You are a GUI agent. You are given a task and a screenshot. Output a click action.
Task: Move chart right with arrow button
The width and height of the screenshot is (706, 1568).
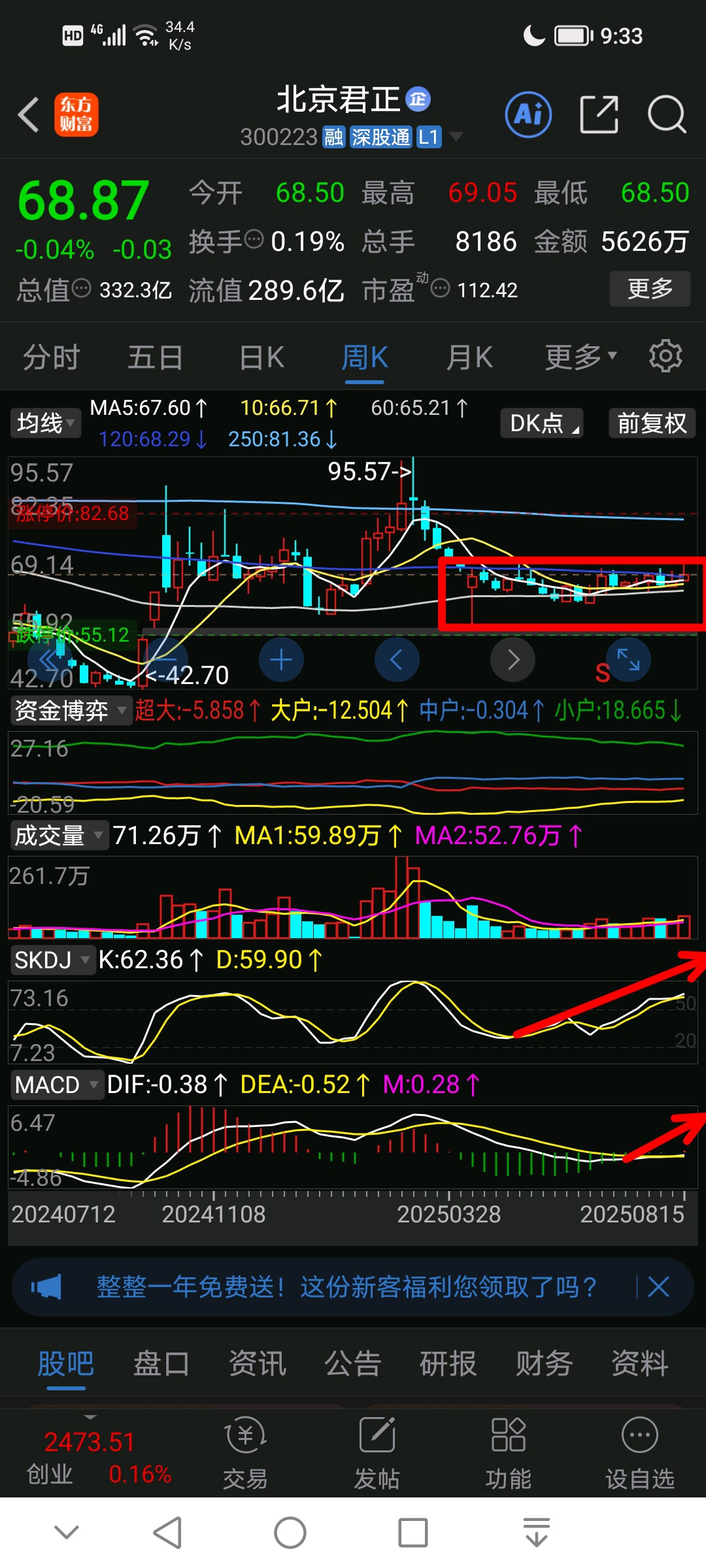point(513,660)
